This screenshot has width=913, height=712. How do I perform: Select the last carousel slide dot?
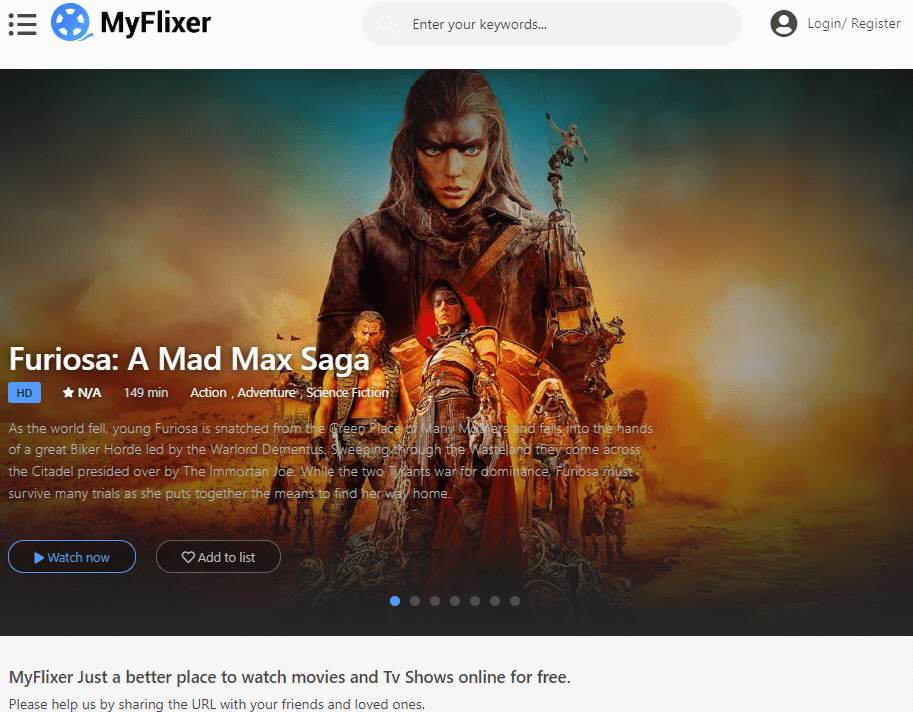515,601
